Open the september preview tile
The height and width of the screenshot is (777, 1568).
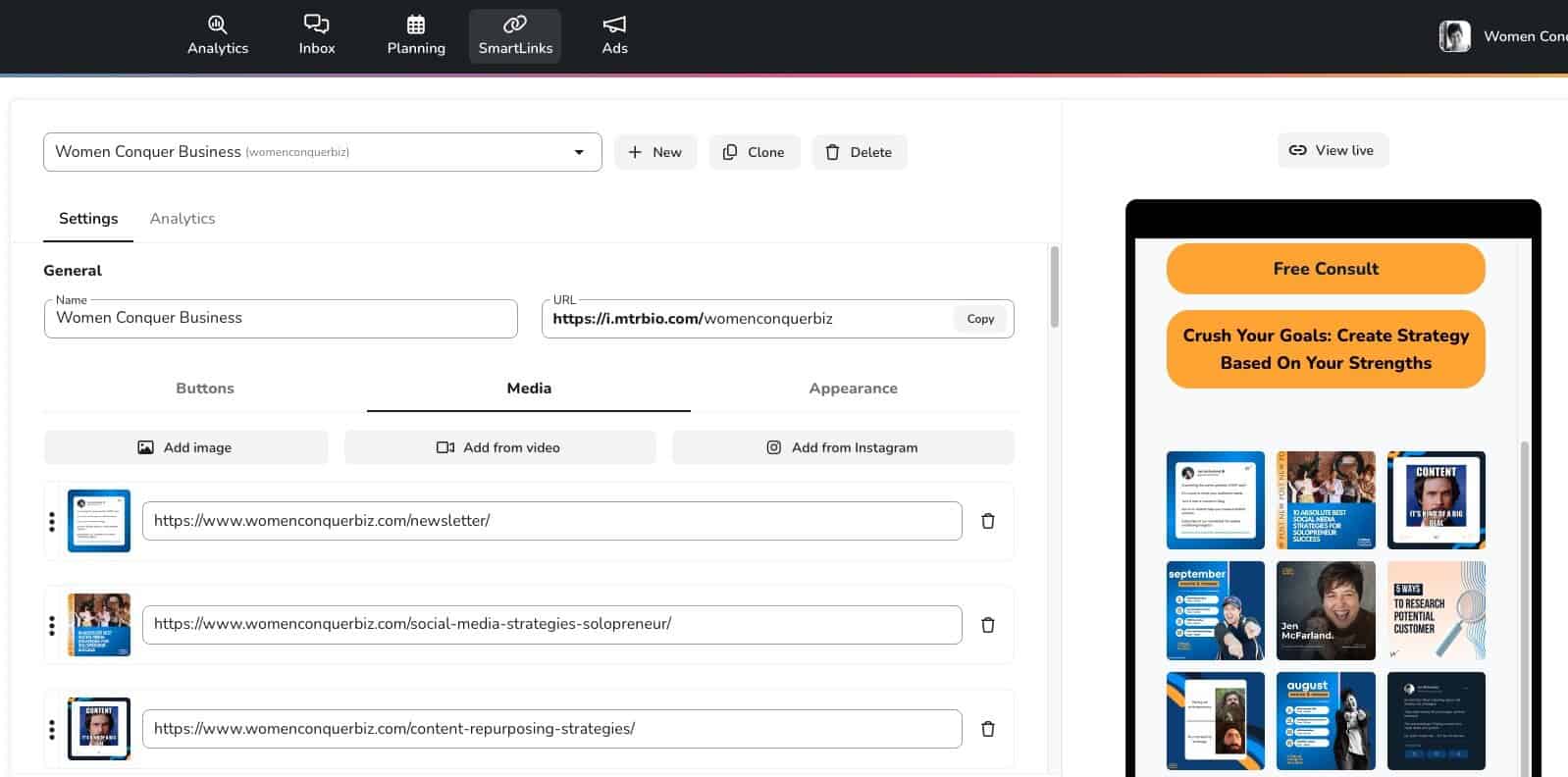1216,610
